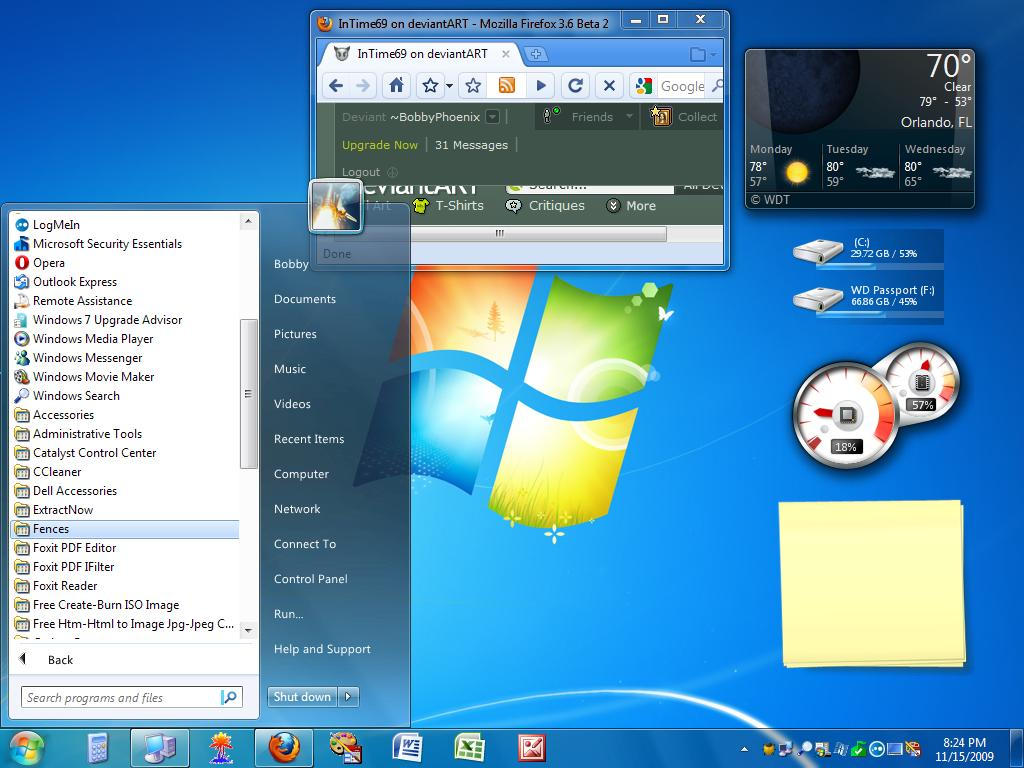
Task: Launch Outlook Express
Action: [x=65, y=281]
